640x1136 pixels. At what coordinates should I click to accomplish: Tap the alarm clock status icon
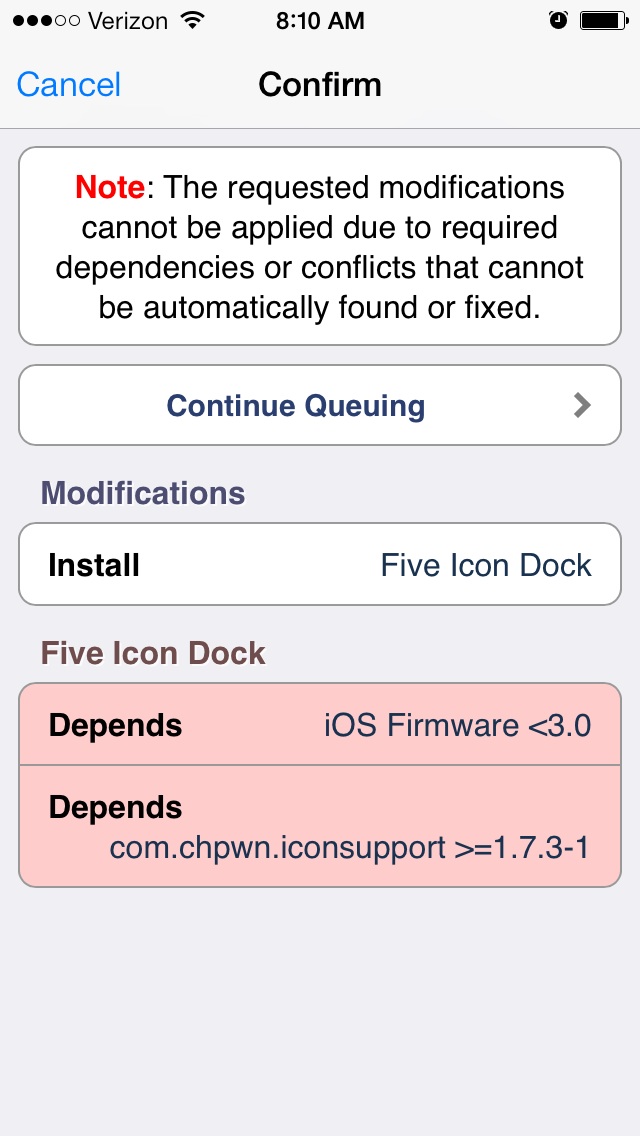tap(558, 21)
